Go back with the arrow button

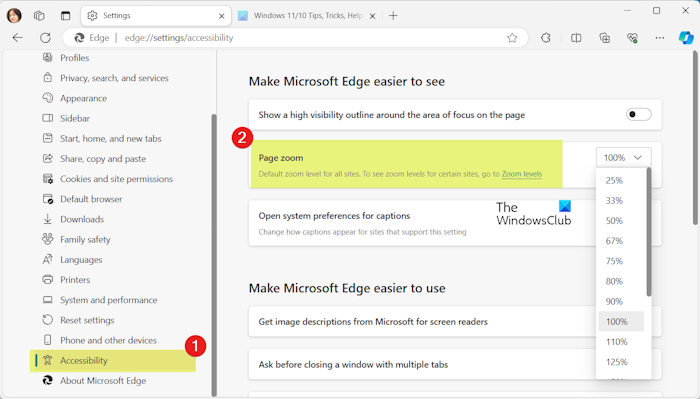click(x=17, y=38)
